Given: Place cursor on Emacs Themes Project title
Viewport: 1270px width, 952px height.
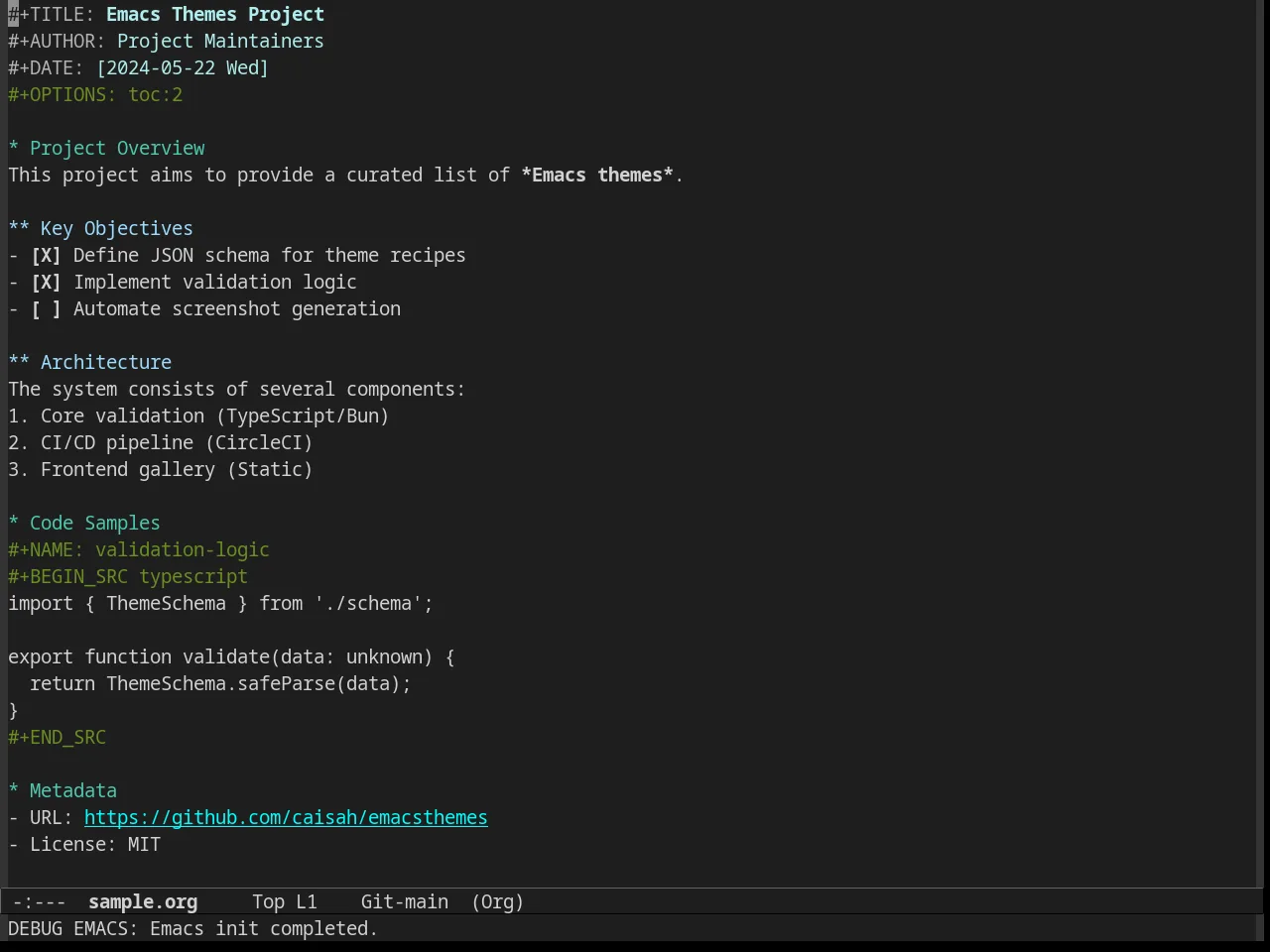Looking at the screenshot, I should [x=215, y=14].
